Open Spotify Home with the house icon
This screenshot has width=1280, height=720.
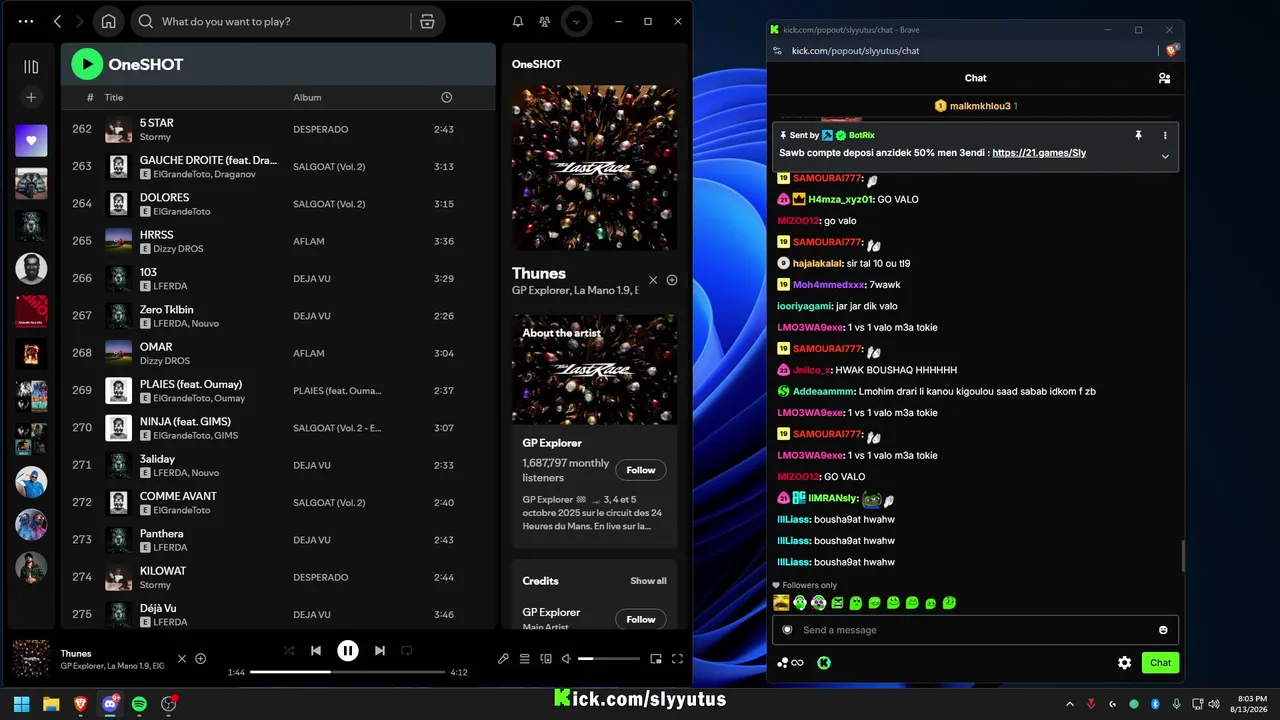tap(108, 21)
